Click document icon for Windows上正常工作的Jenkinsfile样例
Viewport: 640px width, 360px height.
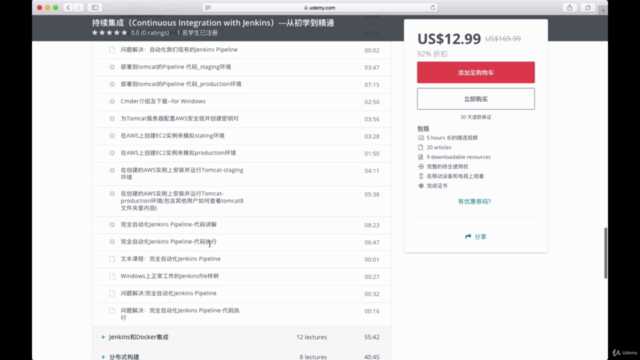pos(112,276)
